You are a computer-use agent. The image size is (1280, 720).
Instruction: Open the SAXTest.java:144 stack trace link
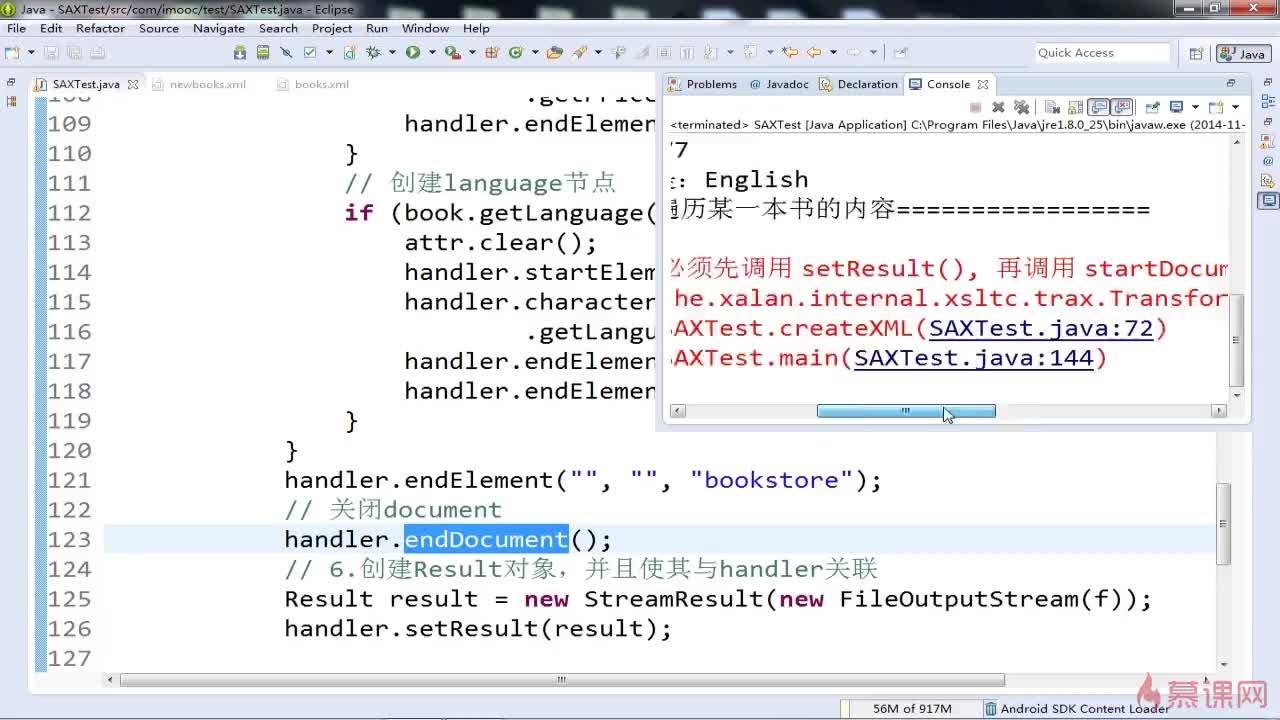(974, 358)
